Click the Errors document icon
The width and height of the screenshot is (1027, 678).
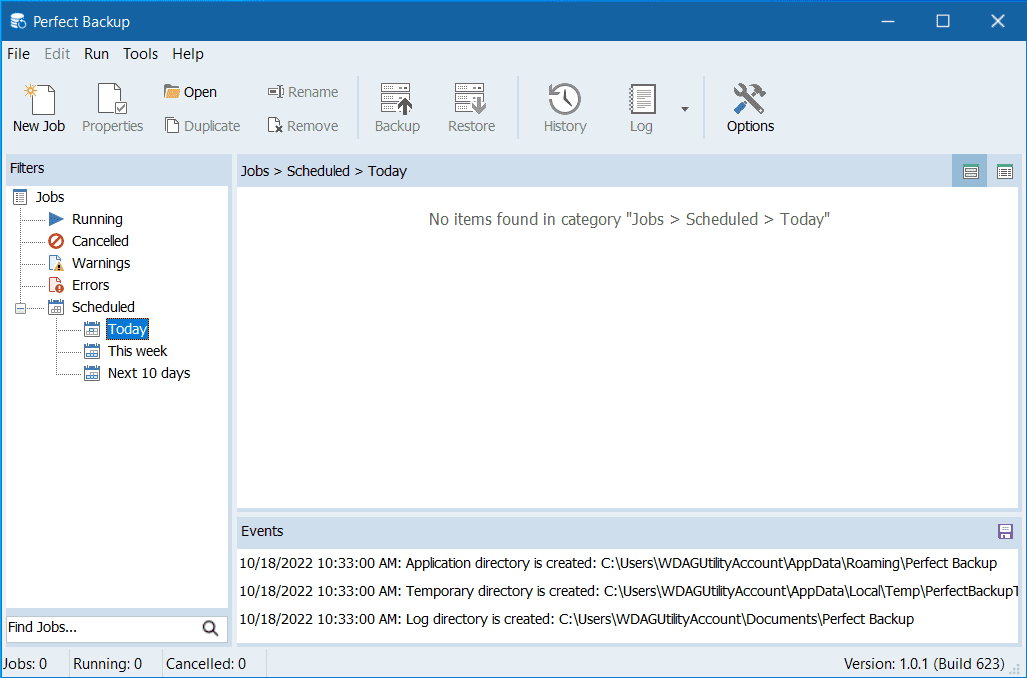coord(56,285)
